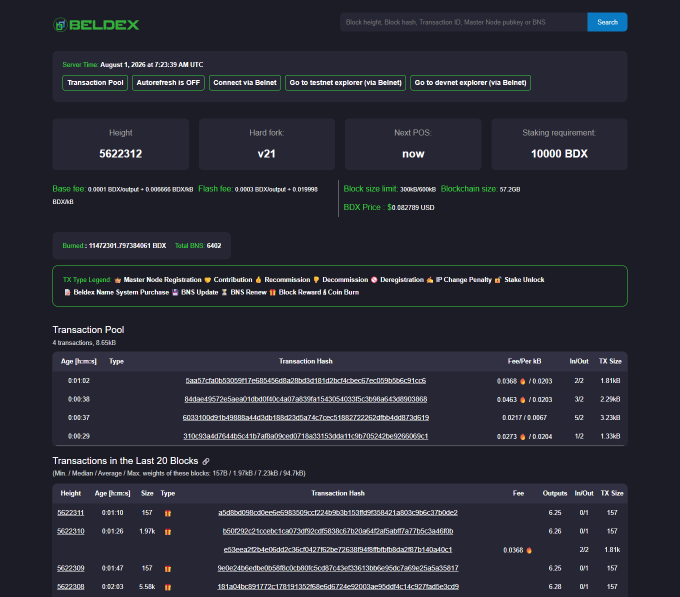Click the Beldex logo
The image size is (680, 597).
pos(96,25)
